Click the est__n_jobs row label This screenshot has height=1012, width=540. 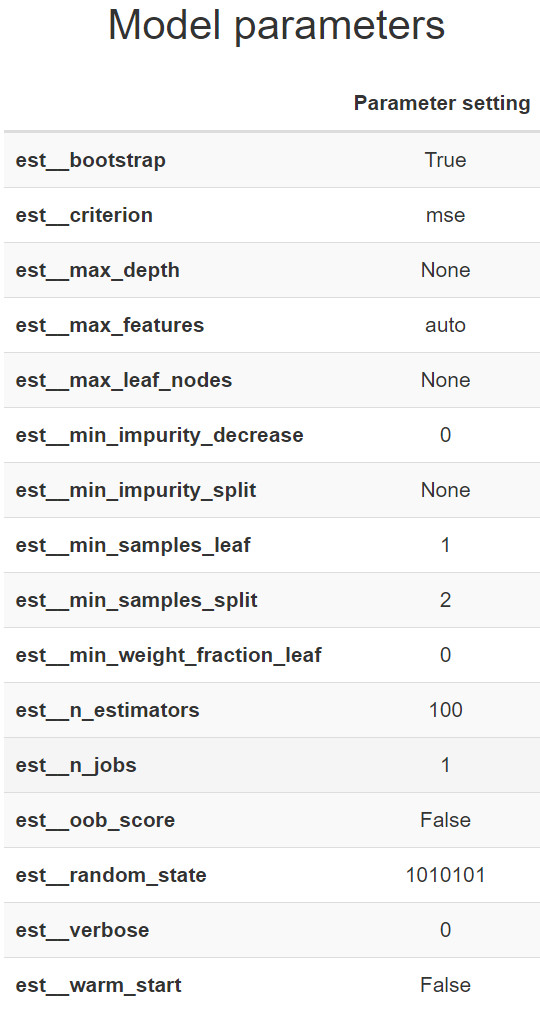point(76,765)
